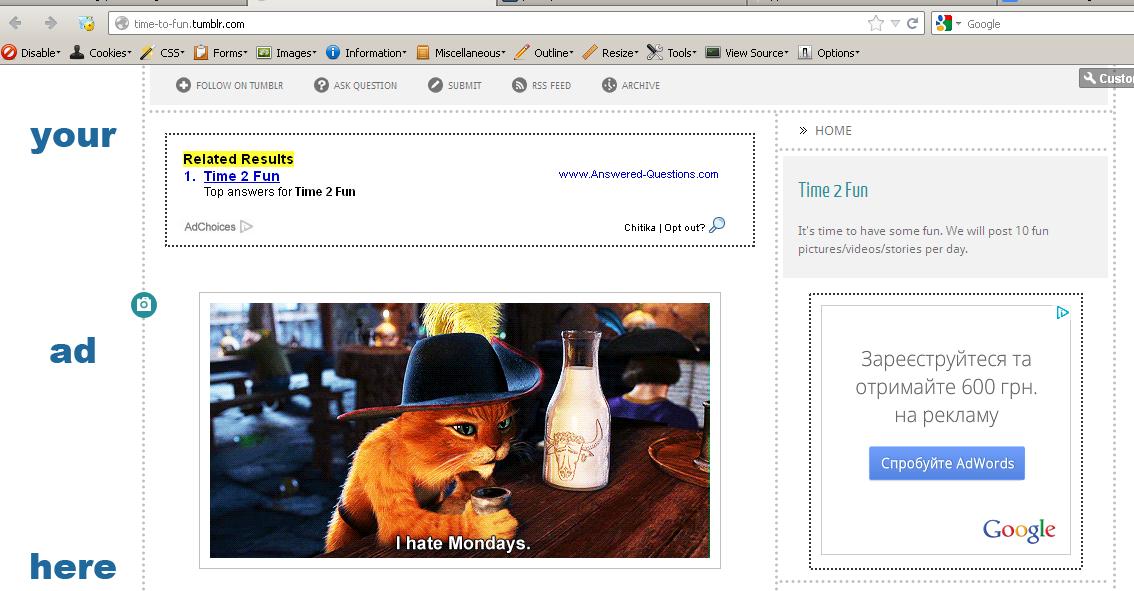Click the "your" word in the left banner
This screenshot has width=1134, height=591.
[73, 137]
